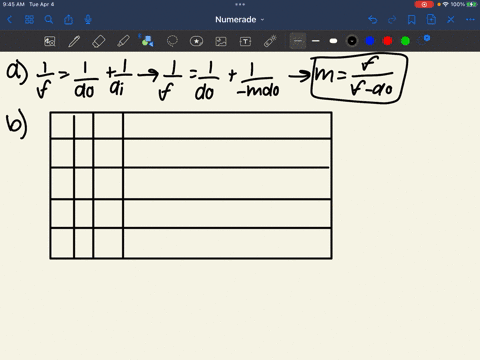The height and width of the screenshot is (360, 480).
Task: Add a new page
Action: 431,20
